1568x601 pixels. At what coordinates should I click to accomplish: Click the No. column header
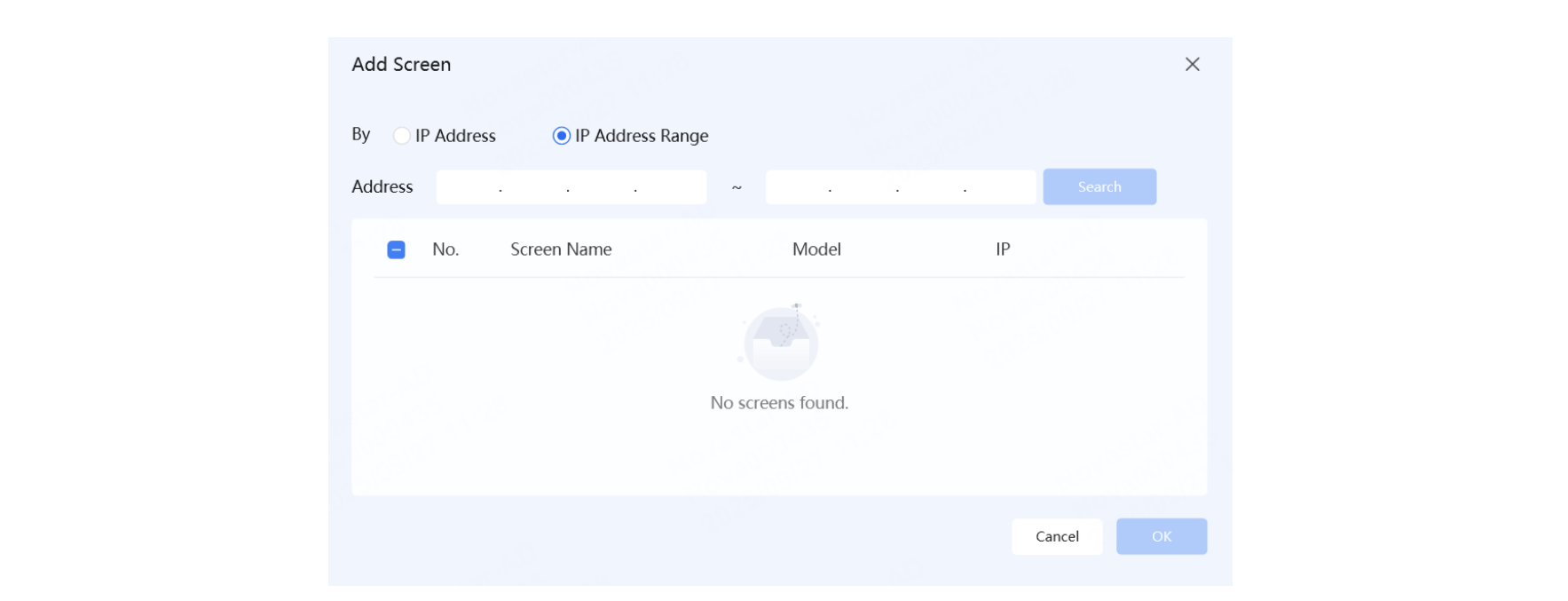click(x=445, y=249)
